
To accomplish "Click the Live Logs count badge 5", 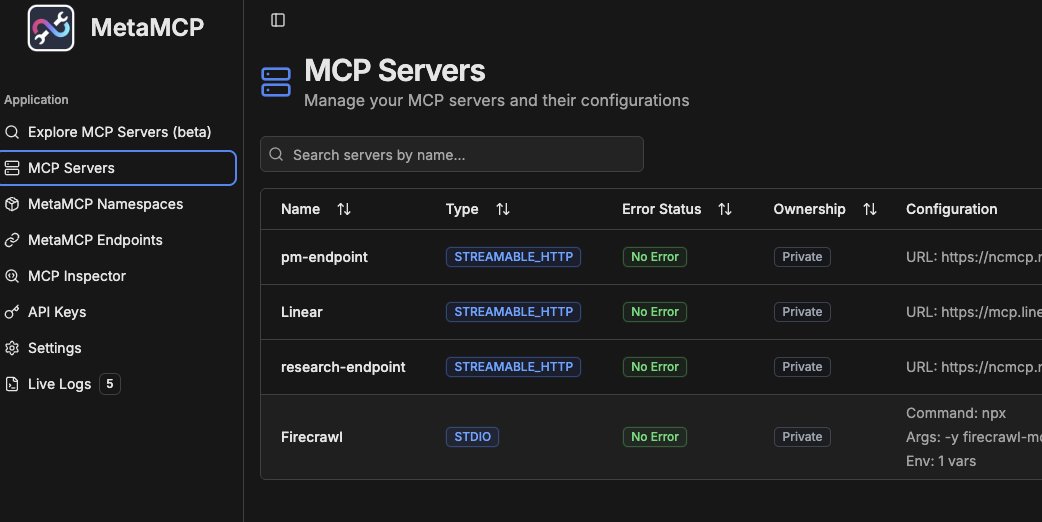I will [x=110, y=384].
